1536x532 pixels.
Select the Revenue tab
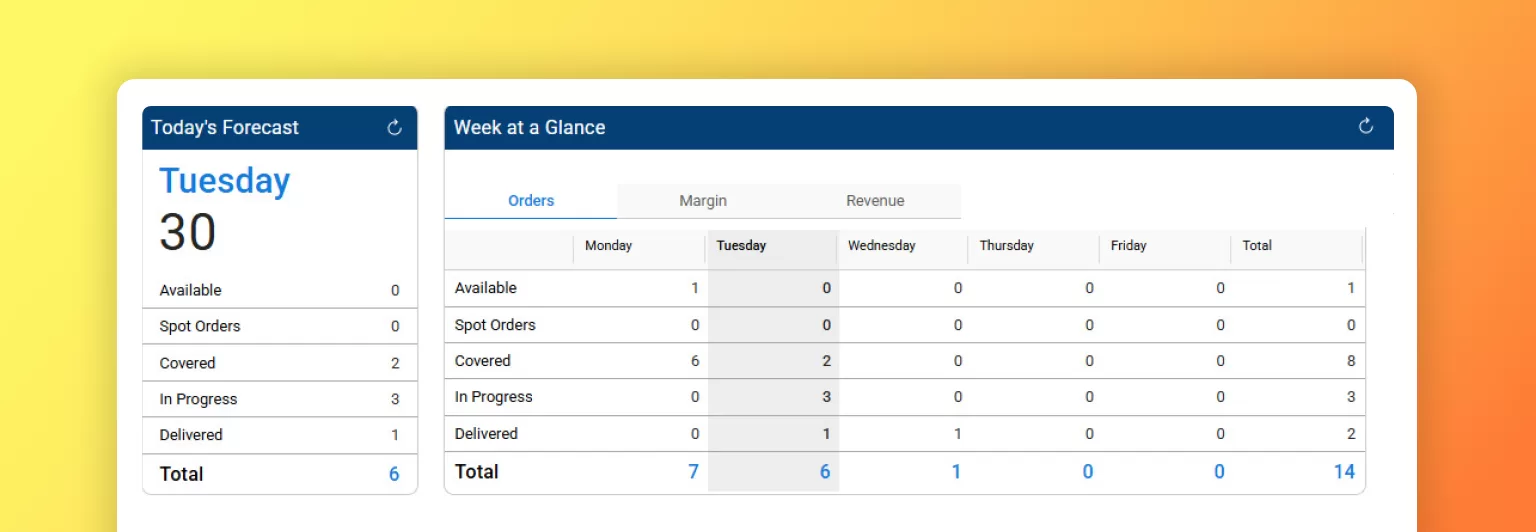(875, 201)
